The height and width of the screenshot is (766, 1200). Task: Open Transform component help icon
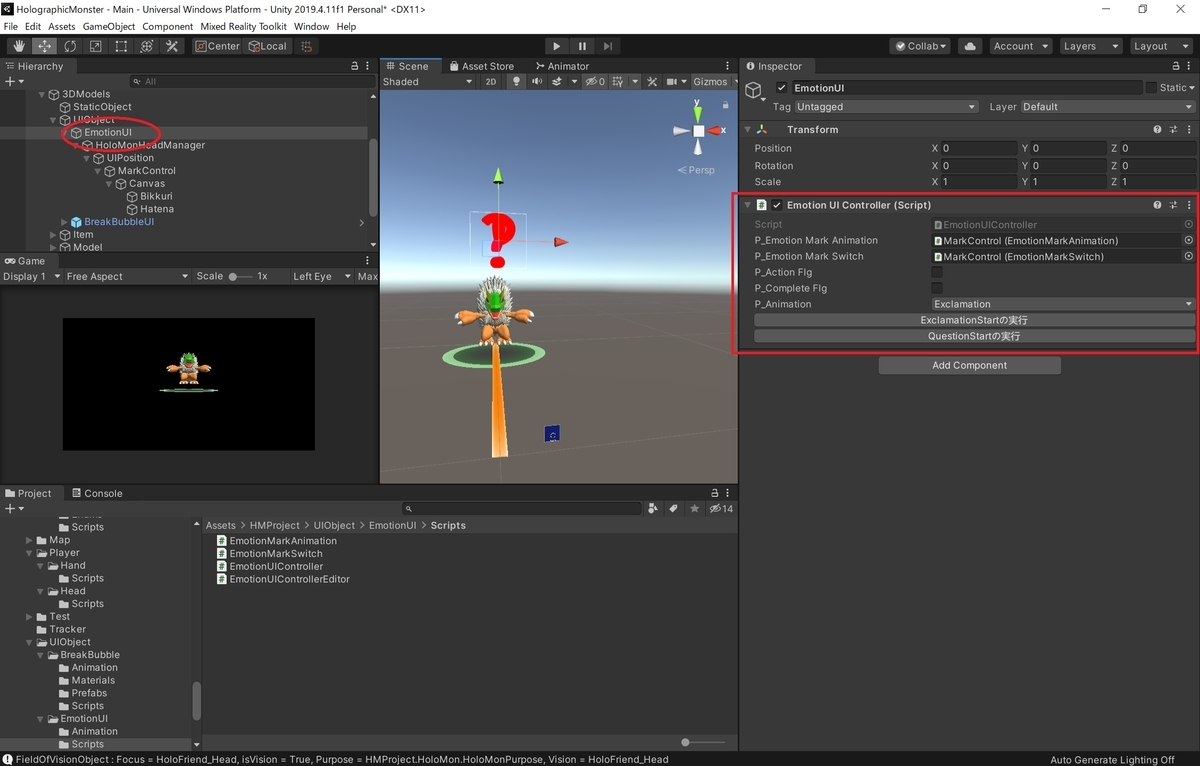point(1157,129)
